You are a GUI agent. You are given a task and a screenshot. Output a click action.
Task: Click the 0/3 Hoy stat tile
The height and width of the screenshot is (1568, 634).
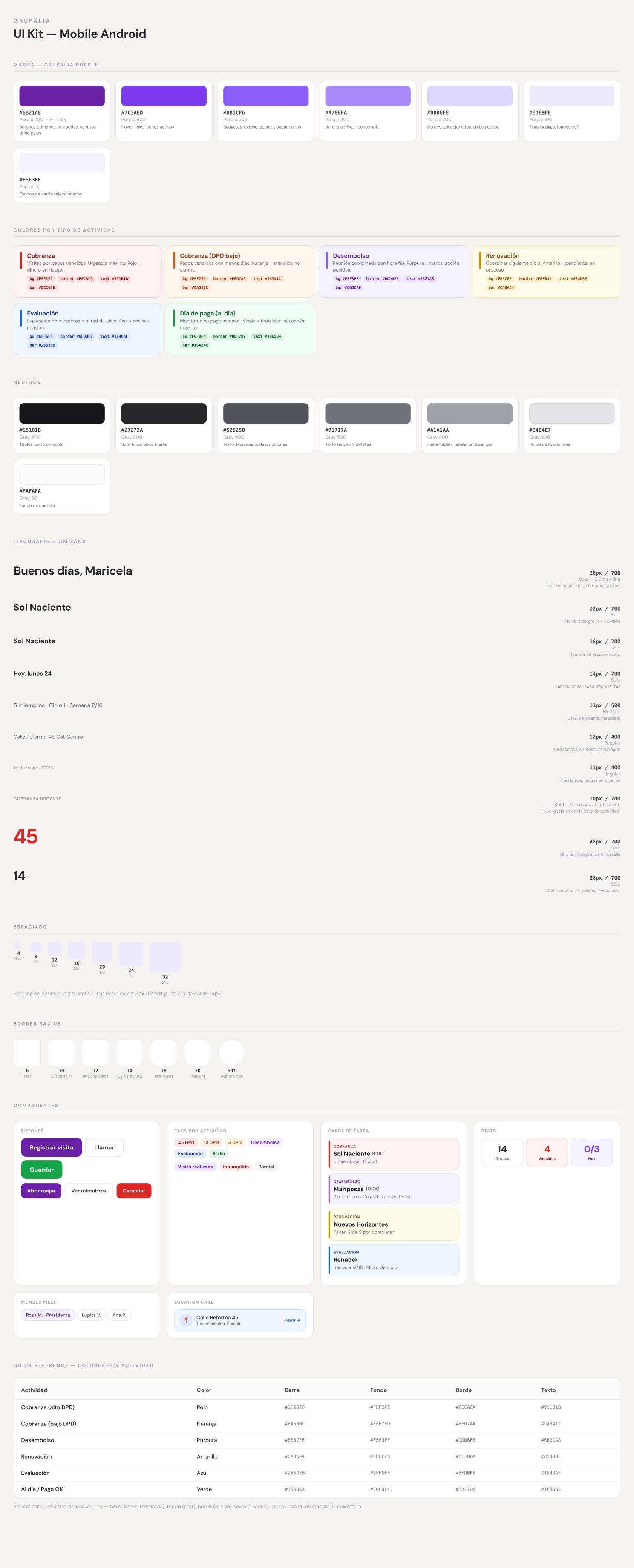[x=591, y=1152]
